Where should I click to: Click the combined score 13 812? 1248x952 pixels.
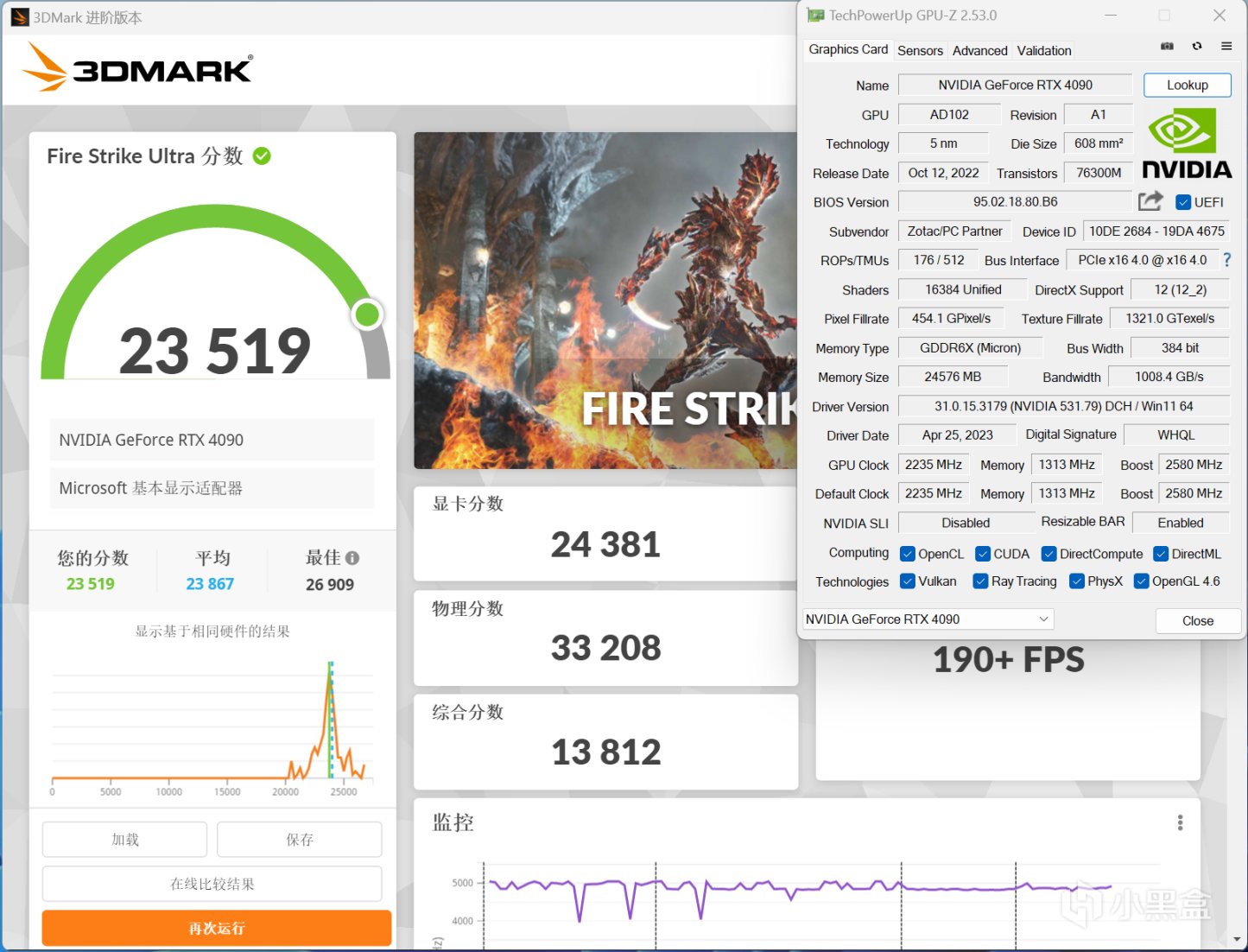coord(605,752)
